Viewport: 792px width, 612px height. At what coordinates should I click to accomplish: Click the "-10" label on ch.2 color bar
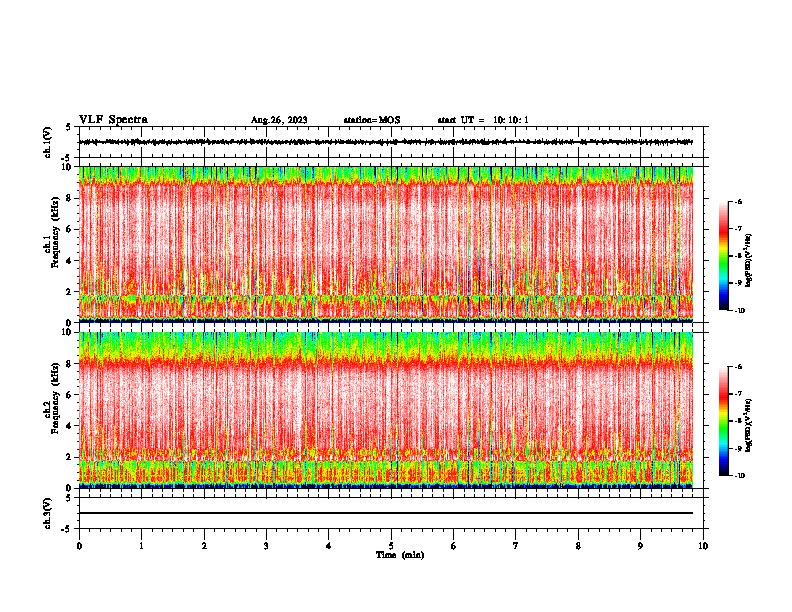click(740, 476)
